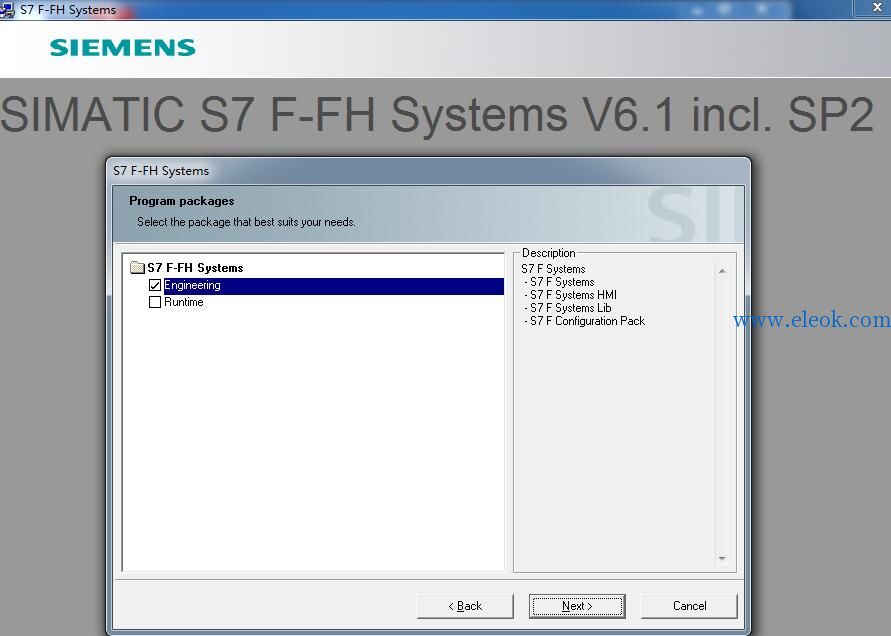891x636 pixels.
Task: Click the S7 F-FH Systems folder icon
Action: [x=137, y=267]
